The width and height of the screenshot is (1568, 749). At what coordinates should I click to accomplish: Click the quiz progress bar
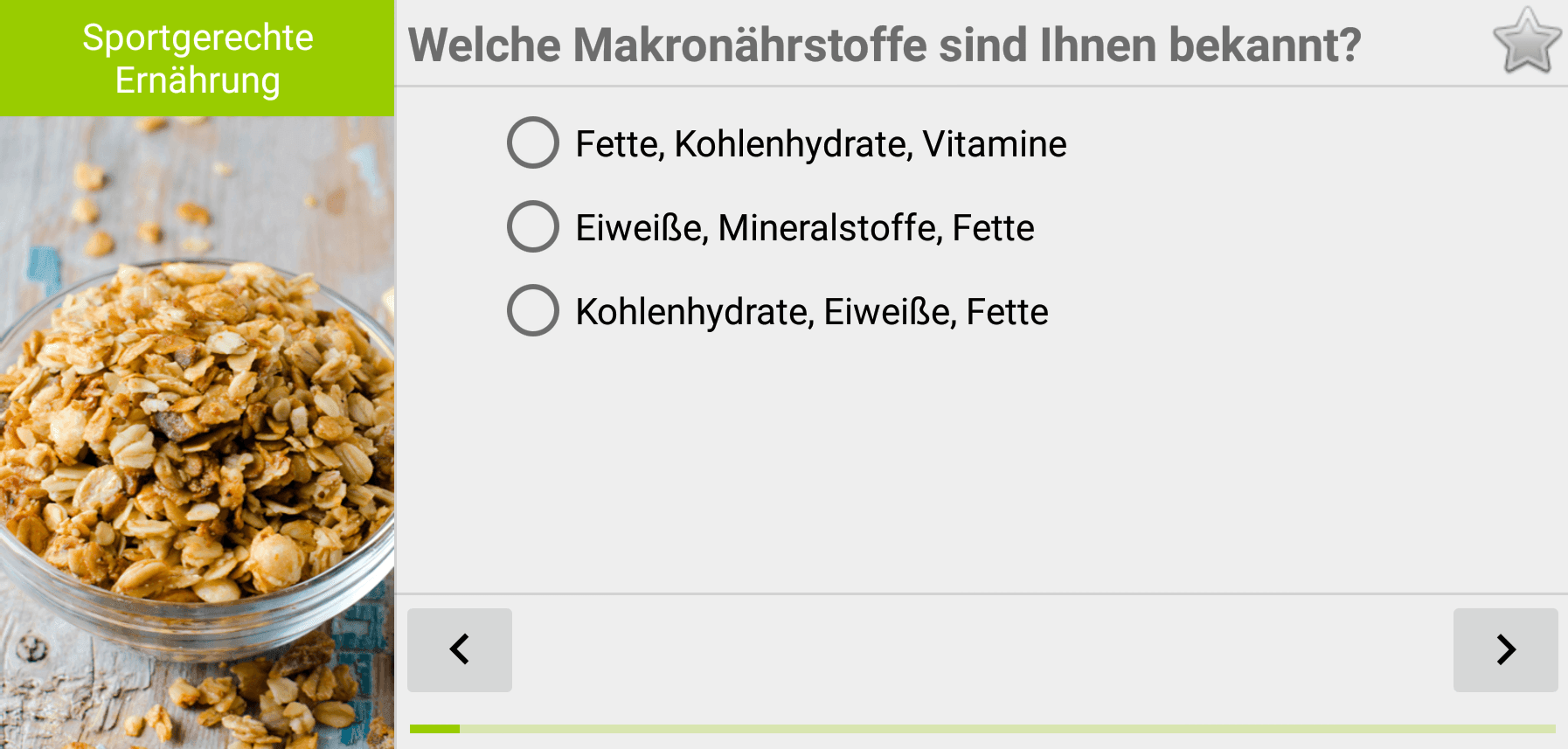(982, 729)
